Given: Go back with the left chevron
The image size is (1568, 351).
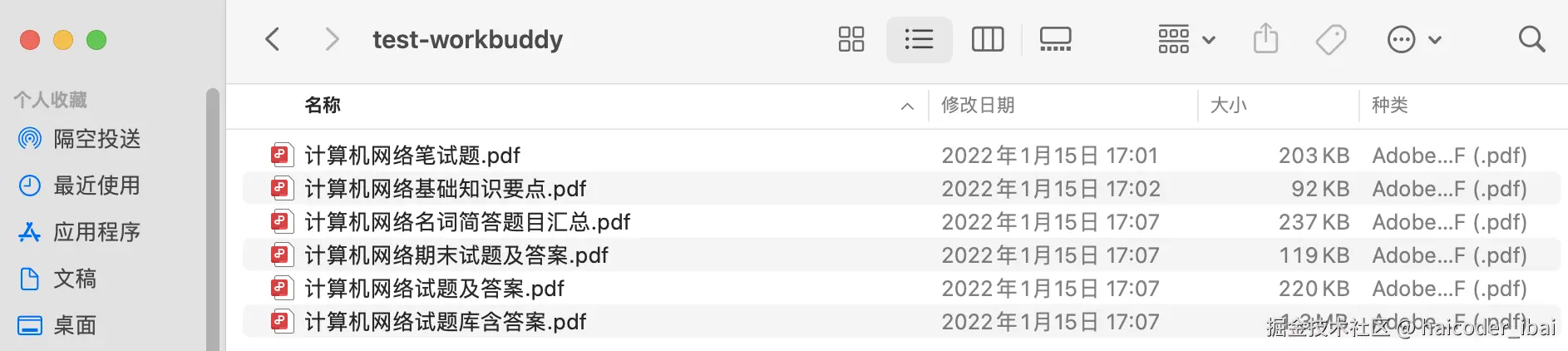Looking at the screenshot, I should (x=273, y=39).
